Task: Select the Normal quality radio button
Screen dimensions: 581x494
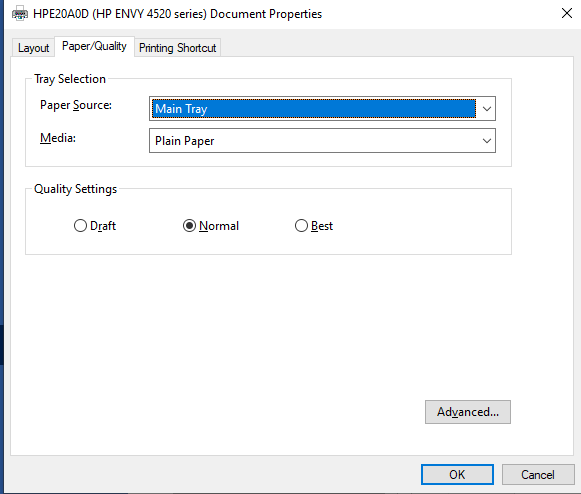Action: (x=189, y=226)
